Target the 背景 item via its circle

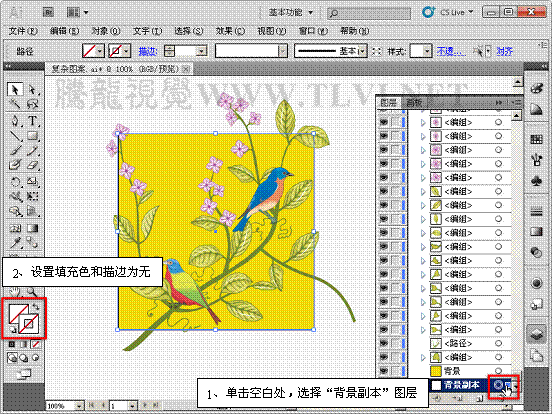pos(498,371)
